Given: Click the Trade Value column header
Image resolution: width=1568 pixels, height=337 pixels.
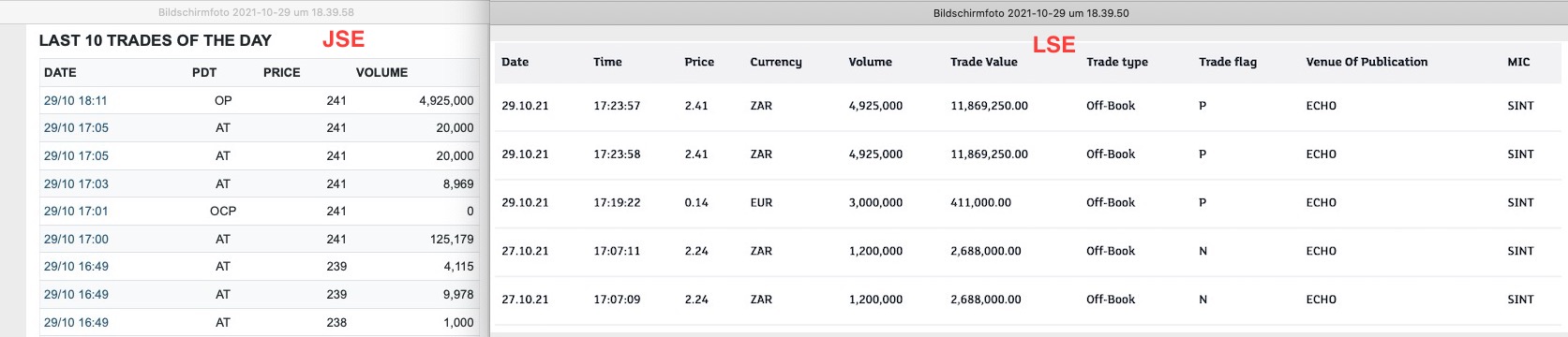Looking at the screenshot, I should 983,62.
